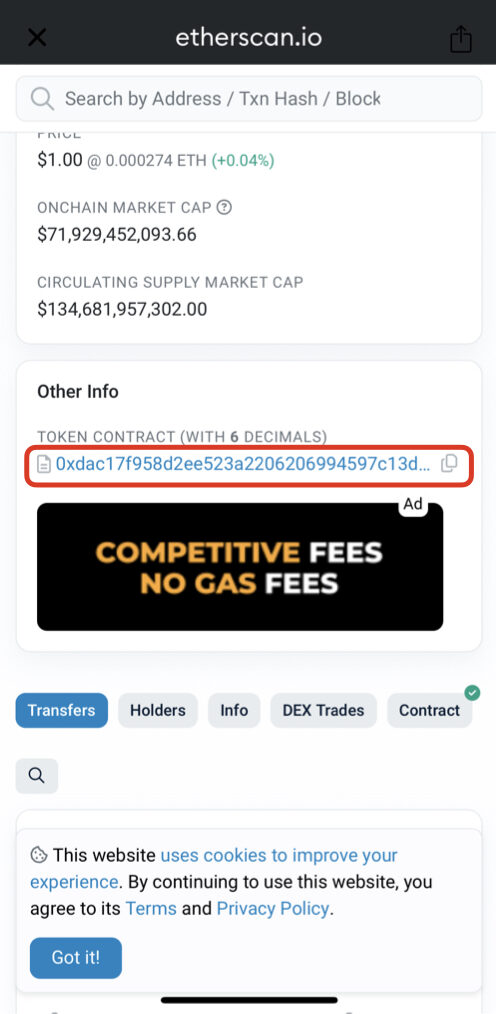
Task: Tap the magnifier icon in search bar
Action: [43, 99]
